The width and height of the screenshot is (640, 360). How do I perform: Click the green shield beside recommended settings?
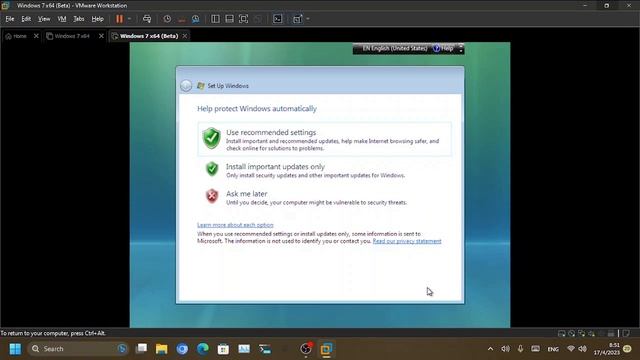211,138
